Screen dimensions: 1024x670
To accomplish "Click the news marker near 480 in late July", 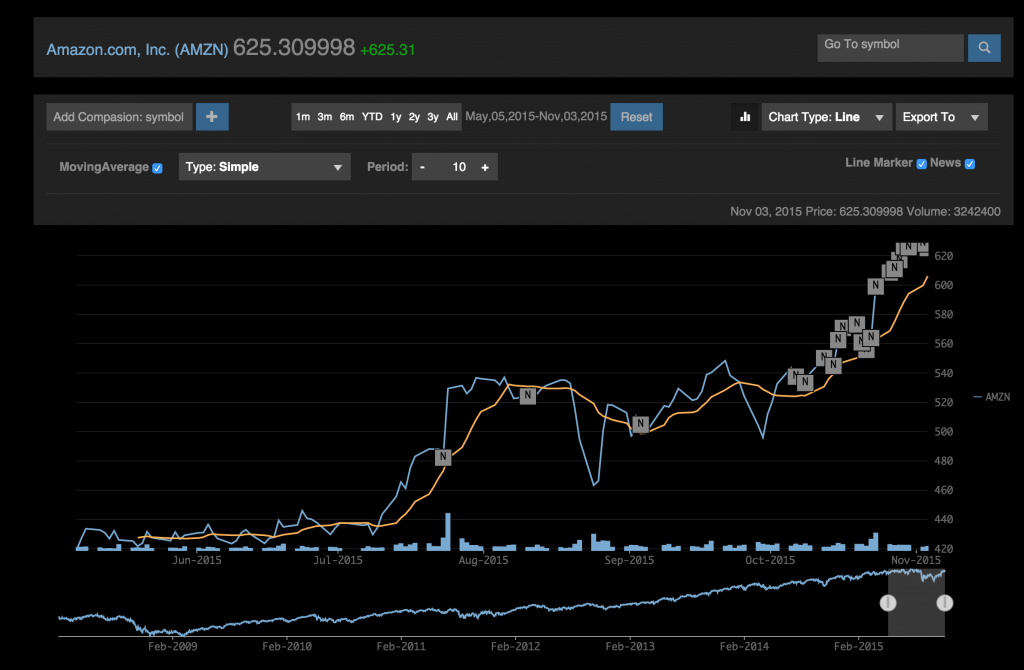I will [x=443, y=457].
